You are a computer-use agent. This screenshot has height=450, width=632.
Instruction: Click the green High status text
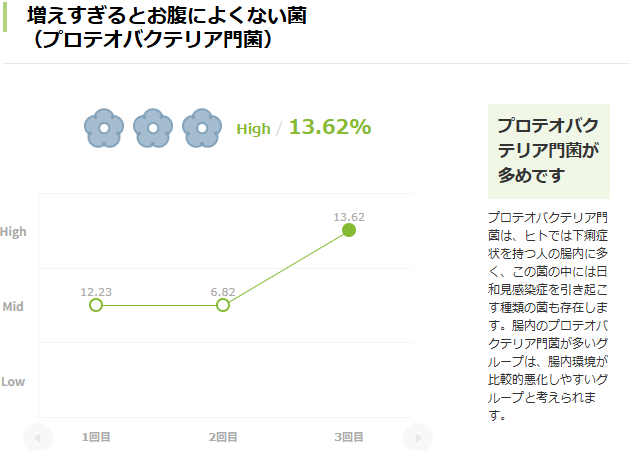[253, 129]
